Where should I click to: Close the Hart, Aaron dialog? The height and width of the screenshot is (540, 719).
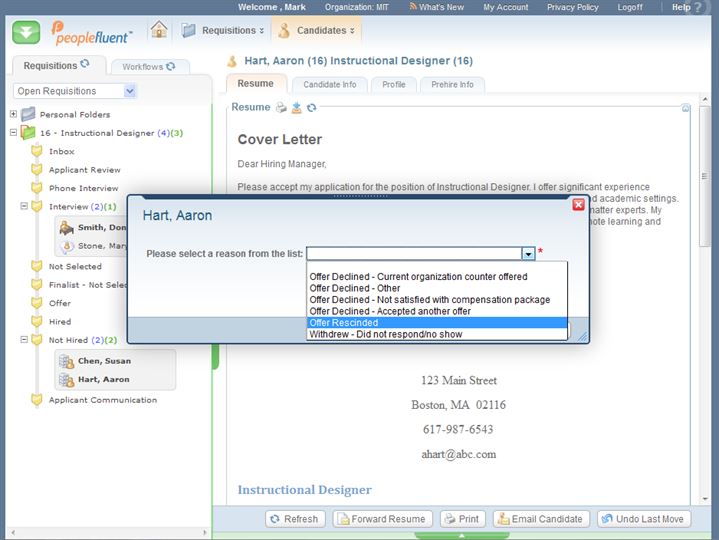pyautogui.click(x=578, y=205)
